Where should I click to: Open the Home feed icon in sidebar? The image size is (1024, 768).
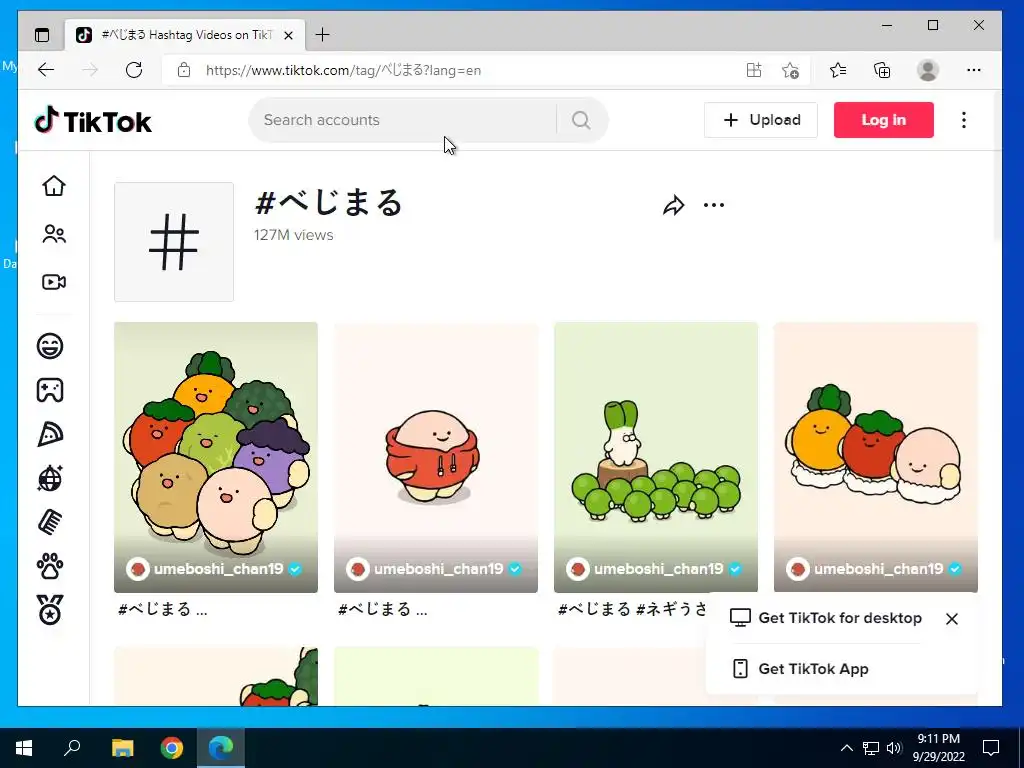(x=54, y=186)
